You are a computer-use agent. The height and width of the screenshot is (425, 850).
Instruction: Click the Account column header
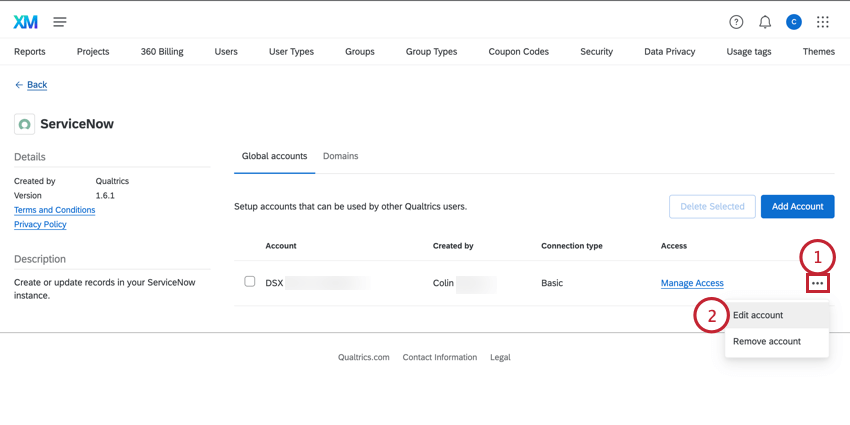[281, 246]
